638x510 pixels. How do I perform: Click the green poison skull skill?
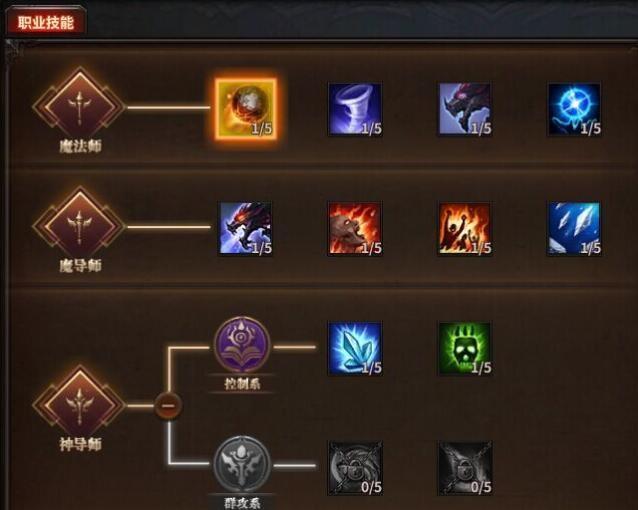(465, 348)
